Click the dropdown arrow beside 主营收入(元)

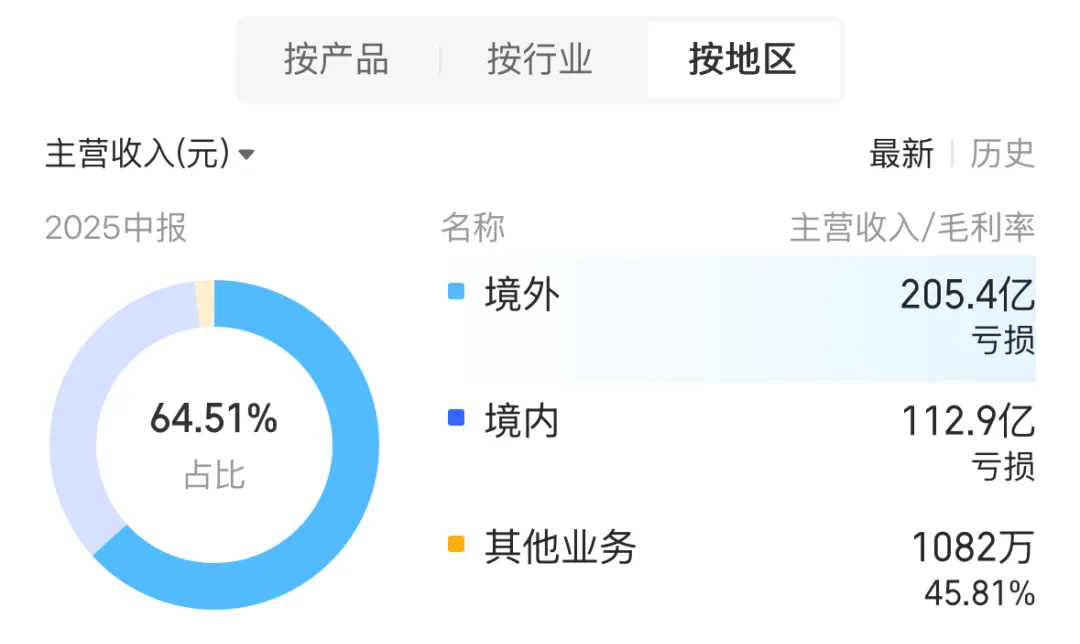coord(246,155)
